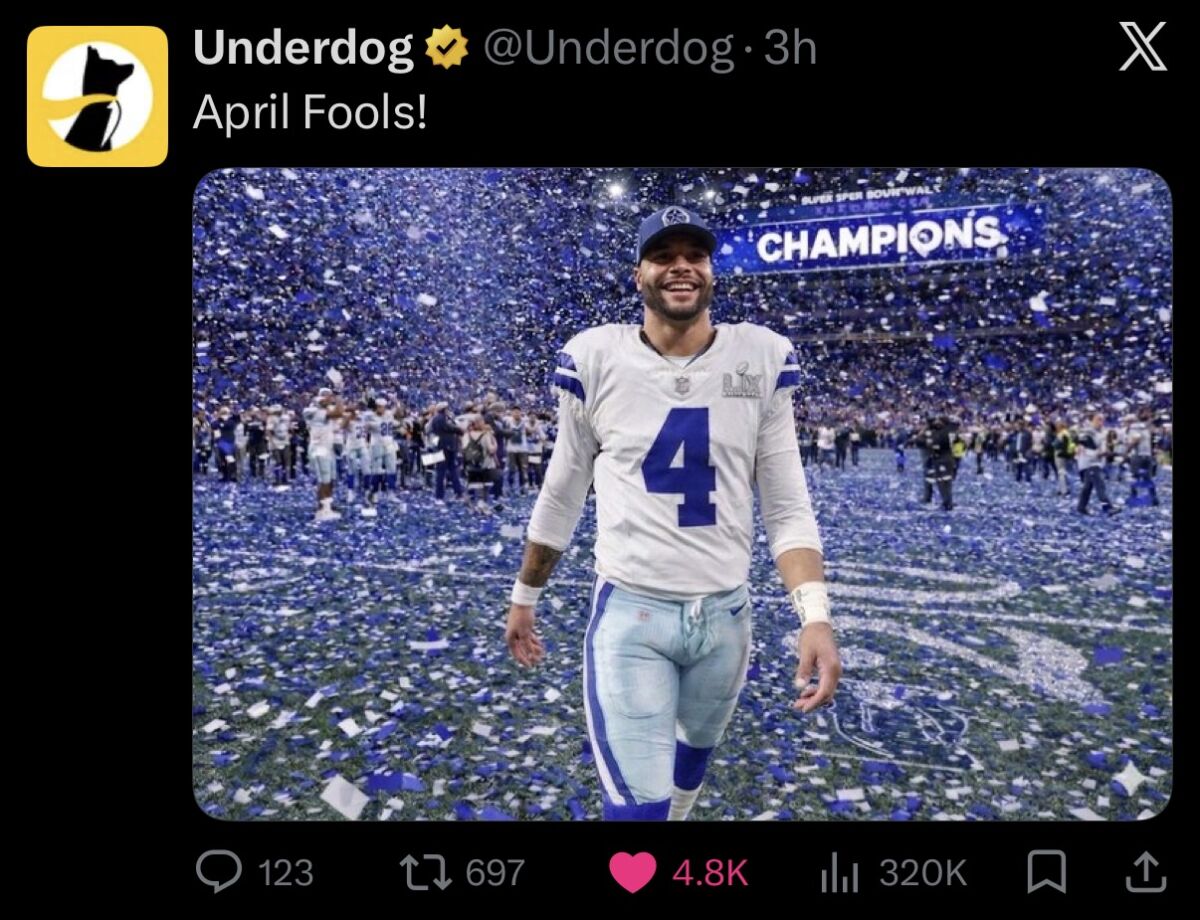Click the jersey number 4 in the photo

[x=681, y=466]
